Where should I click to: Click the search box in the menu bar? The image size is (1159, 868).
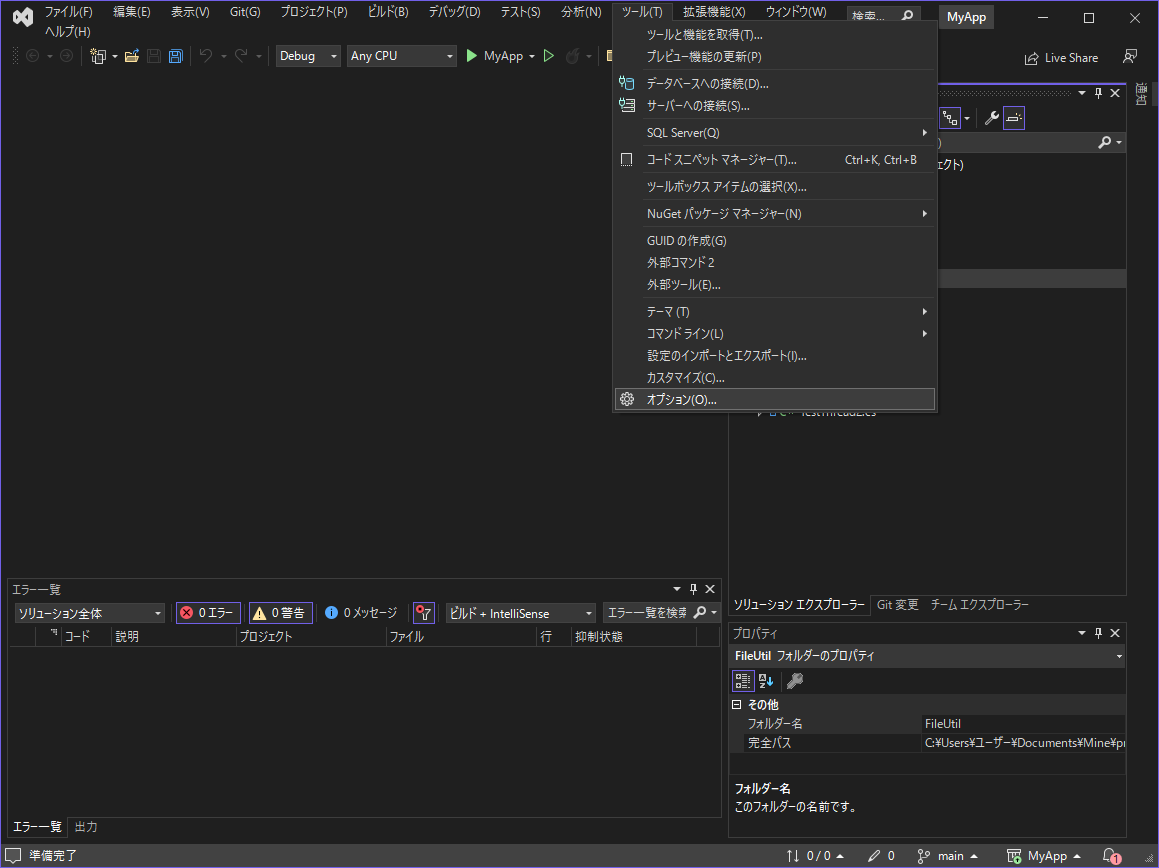(x=880, y=14)
